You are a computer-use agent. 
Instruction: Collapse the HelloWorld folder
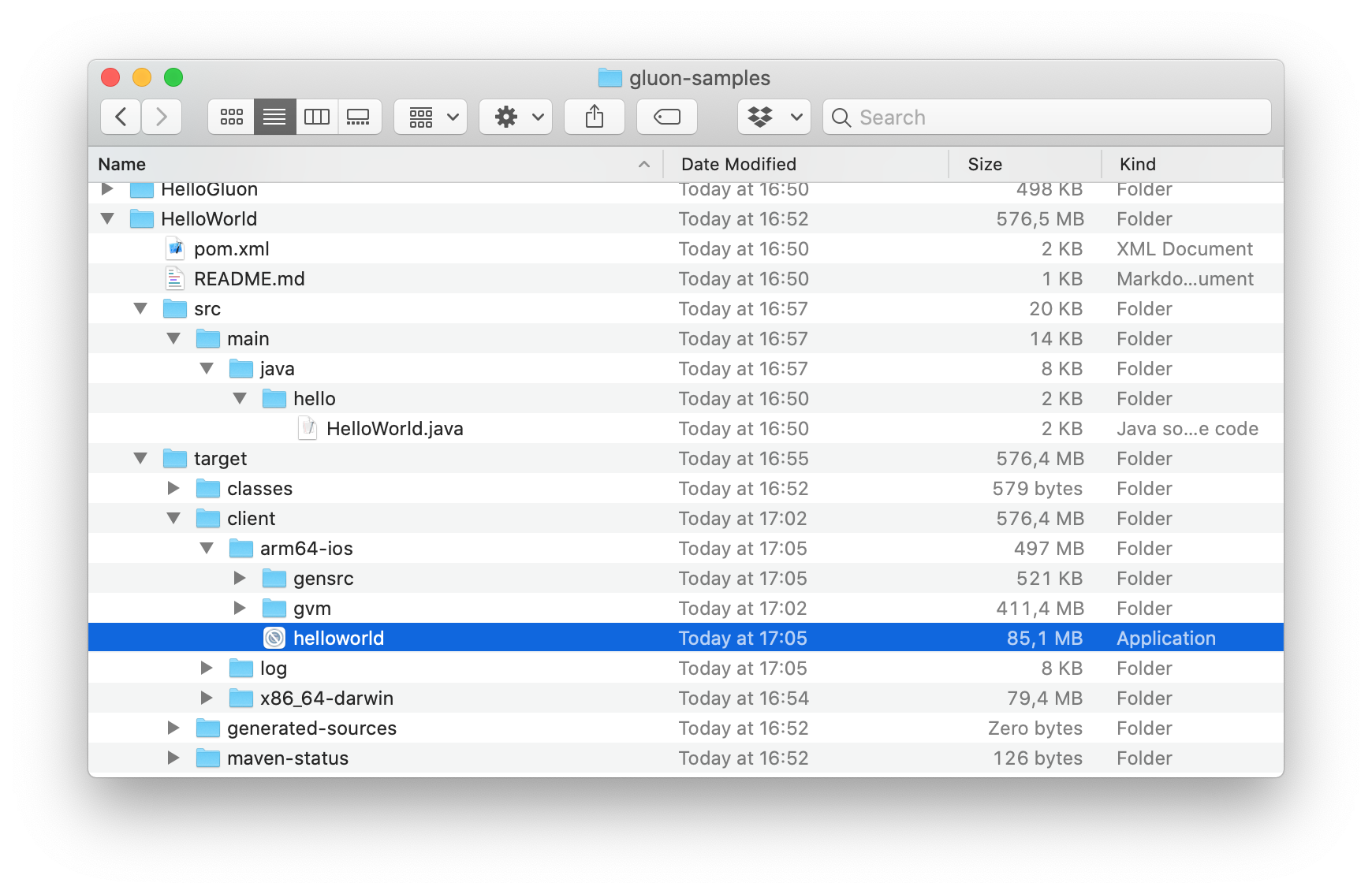tap(107, 218)
